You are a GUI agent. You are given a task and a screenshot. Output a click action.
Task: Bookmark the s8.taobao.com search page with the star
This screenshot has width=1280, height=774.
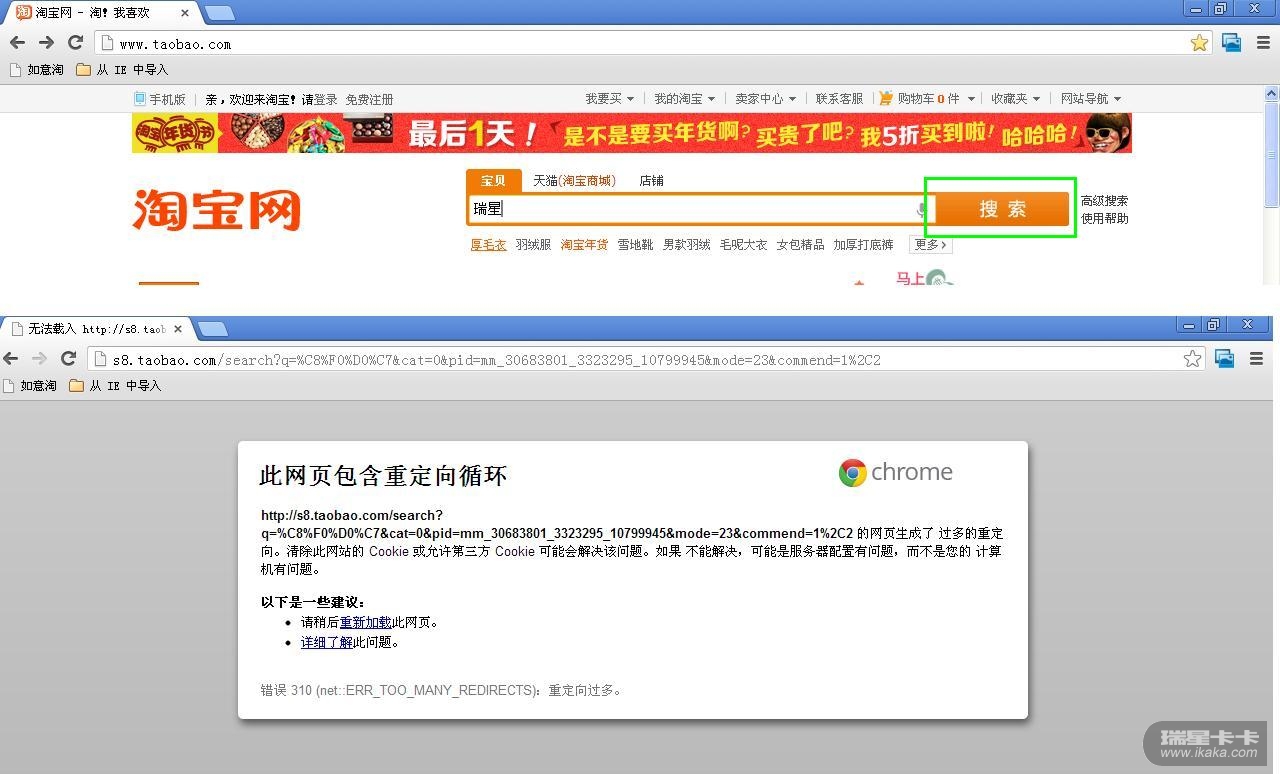click(1193, 359)
